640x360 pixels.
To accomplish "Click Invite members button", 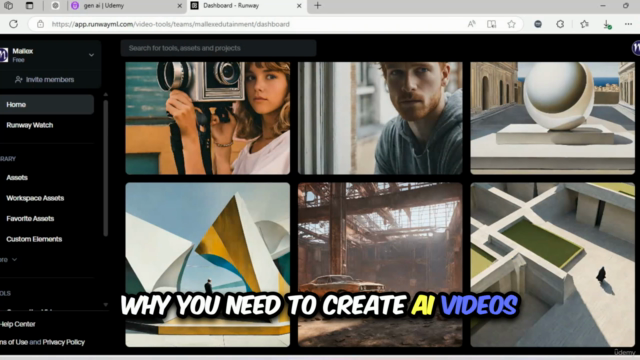I will point(44,80).
